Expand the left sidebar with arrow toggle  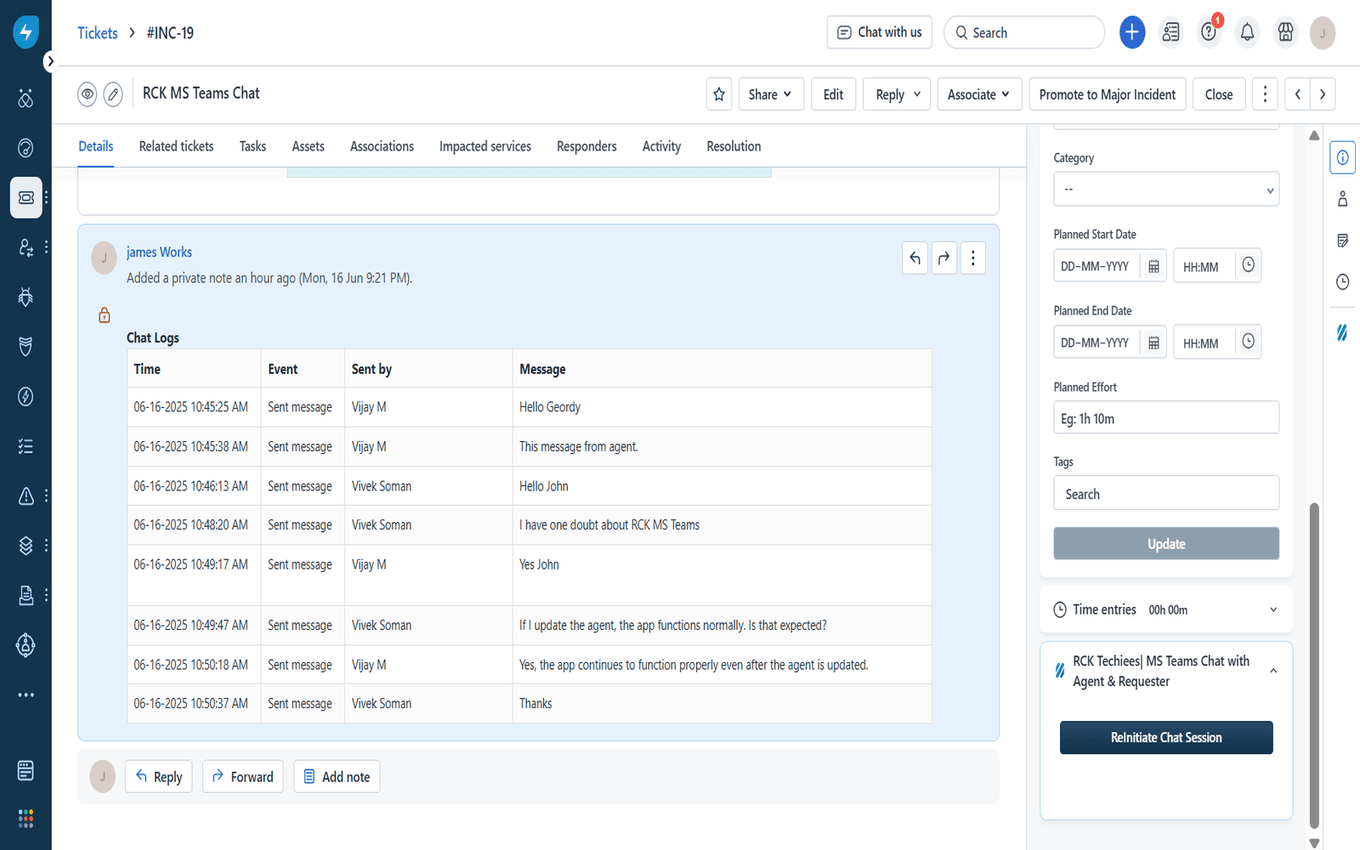(x=51, y=62)
